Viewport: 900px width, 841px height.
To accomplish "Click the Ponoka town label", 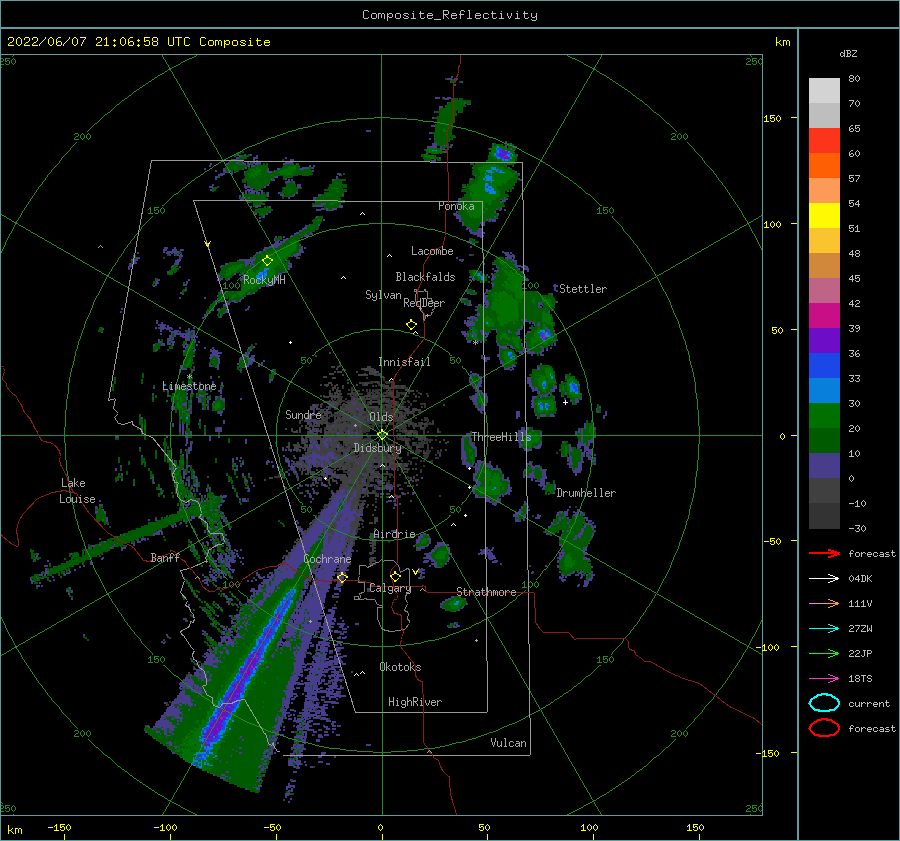I will point(456,206).
